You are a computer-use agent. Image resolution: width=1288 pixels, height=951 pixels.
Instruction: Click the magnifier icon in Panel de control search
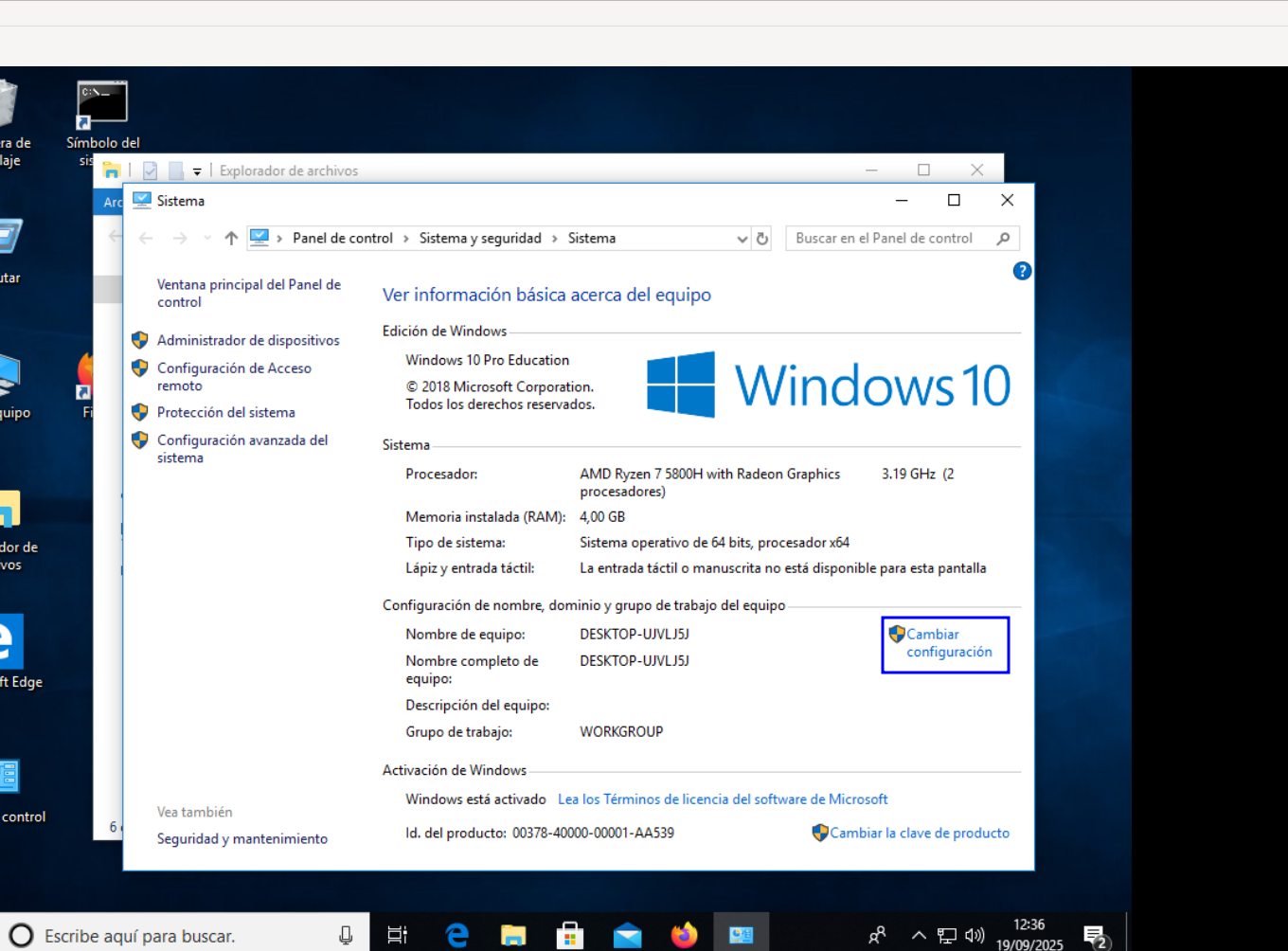coord(1004,239)
